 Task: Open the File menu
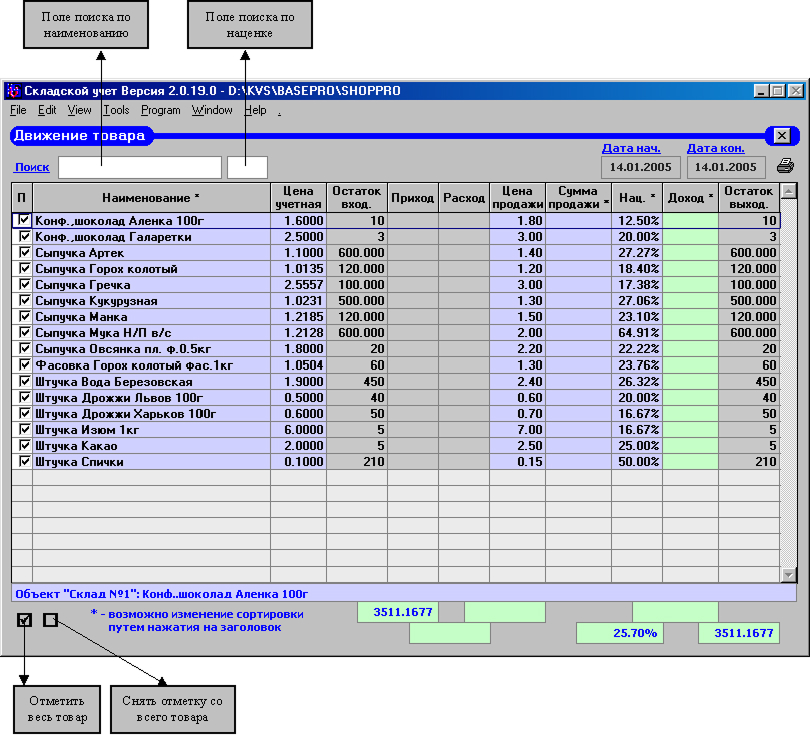click(18, 110)
